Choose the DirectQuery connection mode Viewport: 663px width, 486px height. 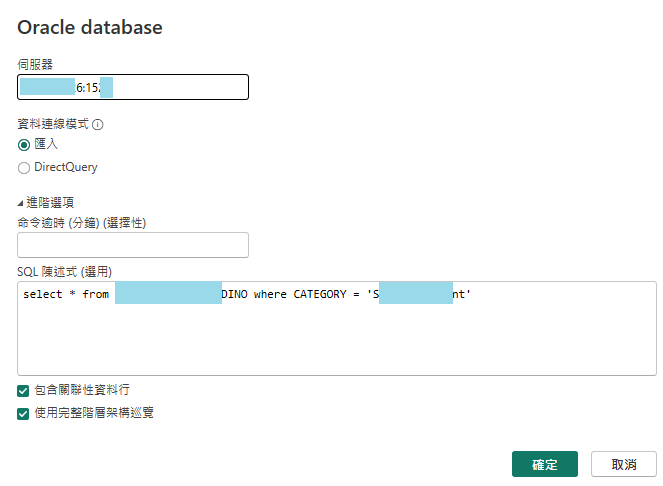point(24,168)
